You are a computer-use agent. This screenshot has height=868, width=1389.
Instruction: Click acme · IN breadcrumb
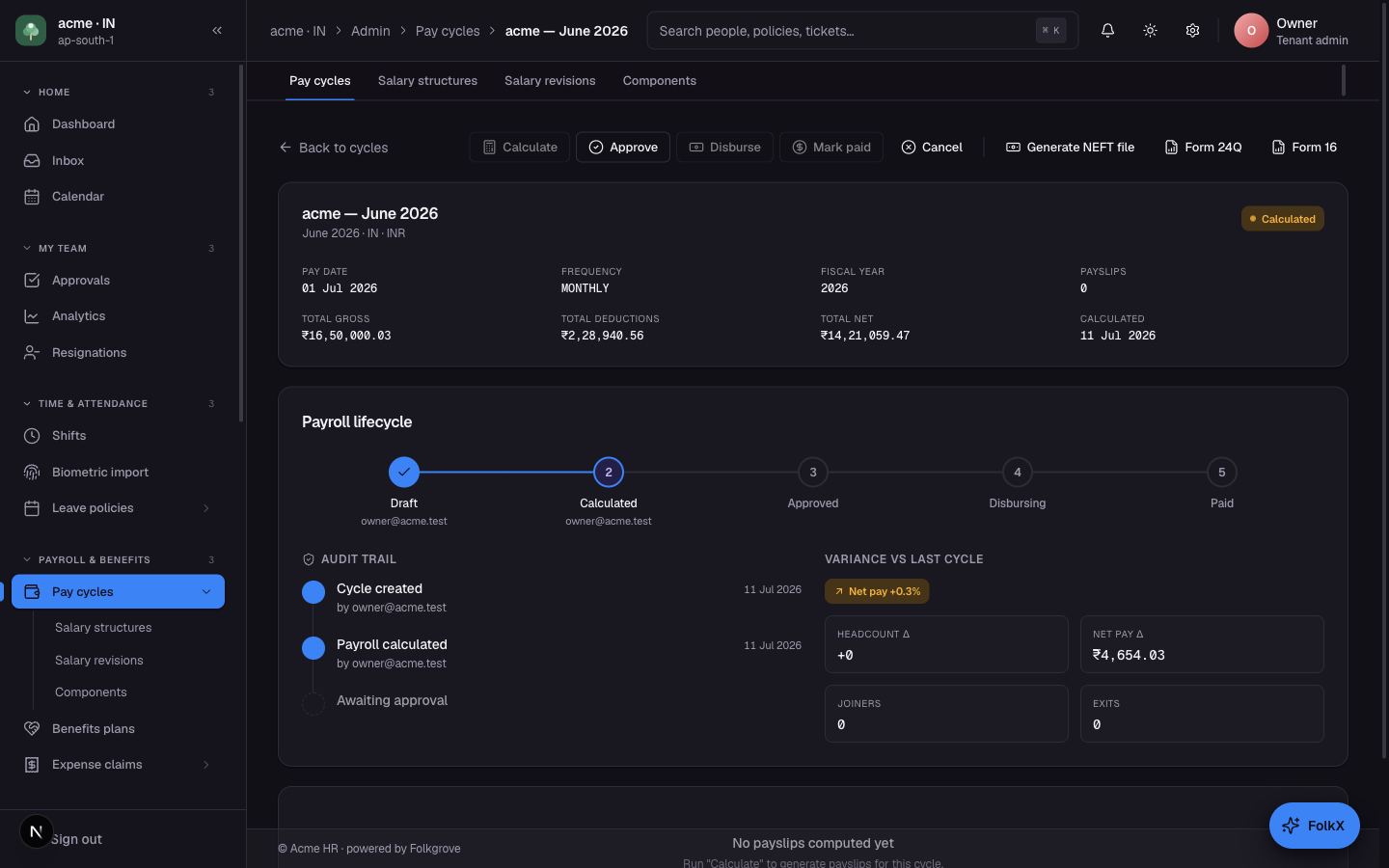[x=298, y=31]
